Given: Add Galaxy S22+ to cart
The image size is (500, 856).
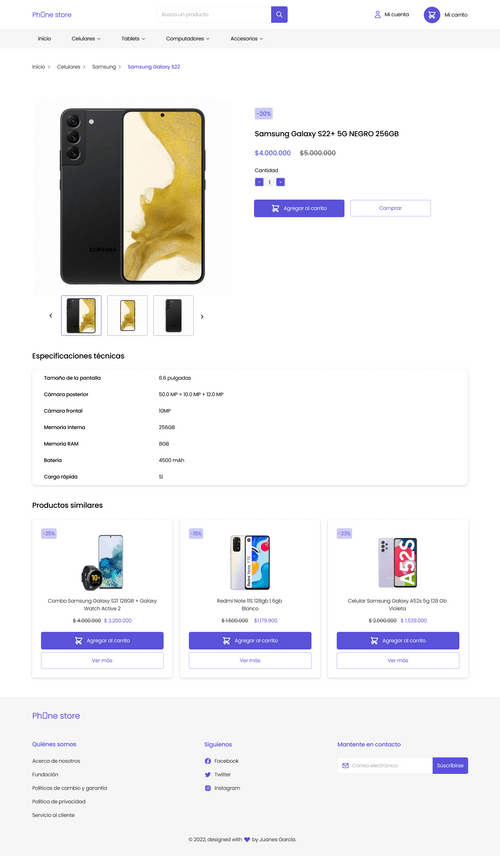Looking at the screenshot, I should [x=299, y=208].
